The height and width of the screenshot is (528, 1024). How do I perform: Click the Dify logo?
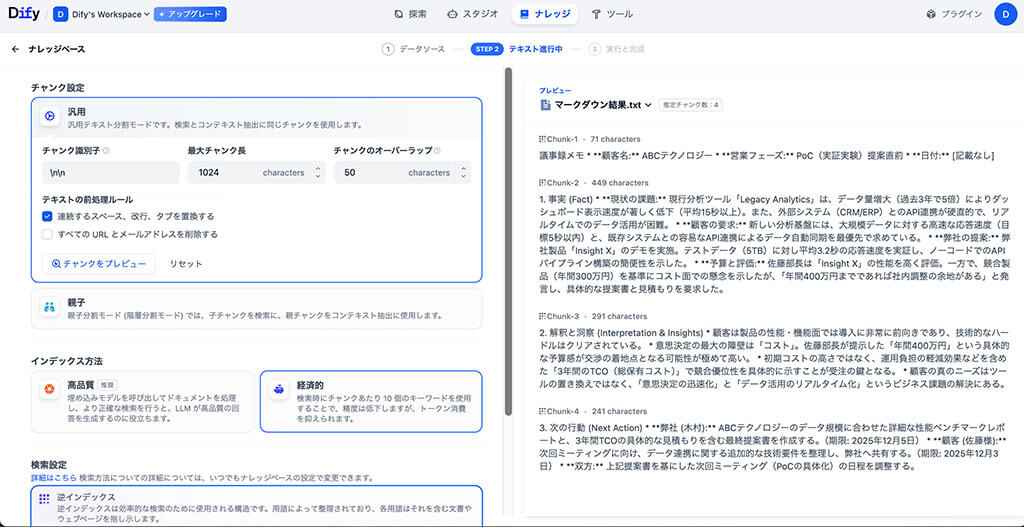tap(22, 14)
